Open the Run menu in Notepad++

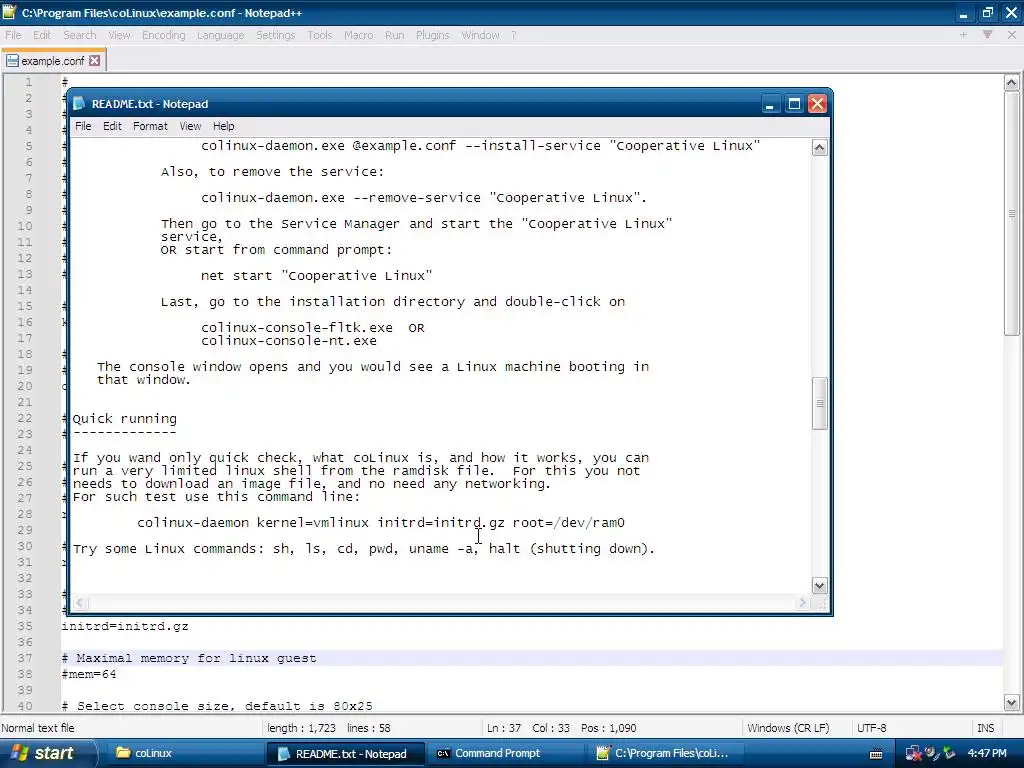point(394,35)
